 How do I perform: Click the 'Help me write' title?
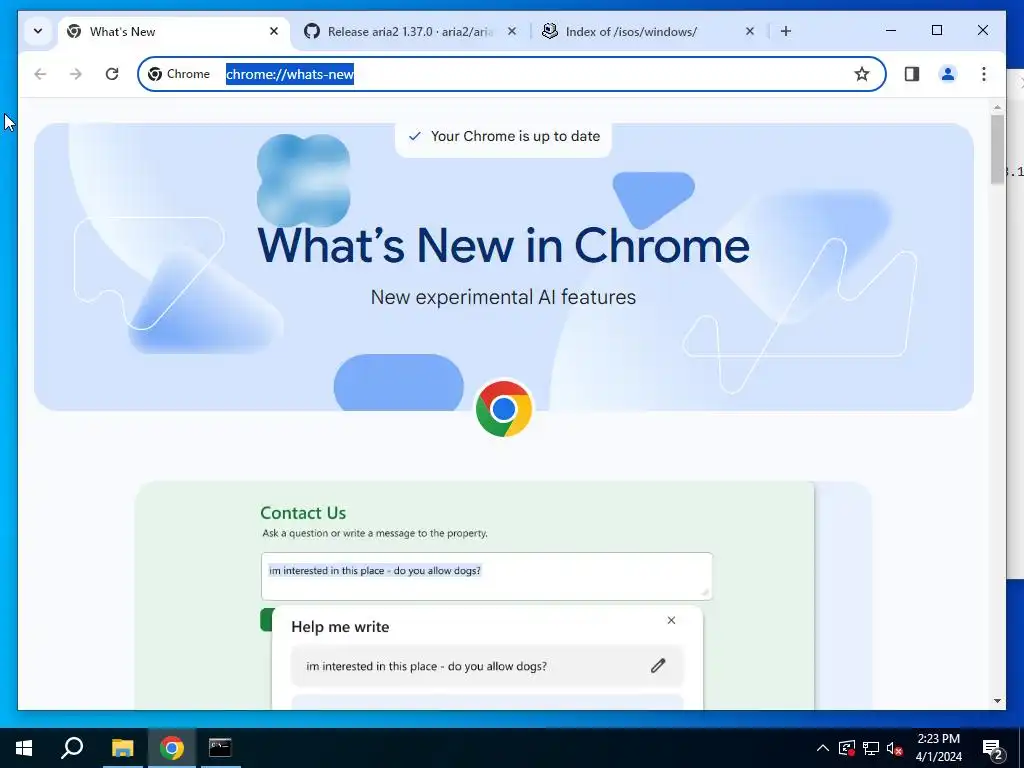[340, 627]
